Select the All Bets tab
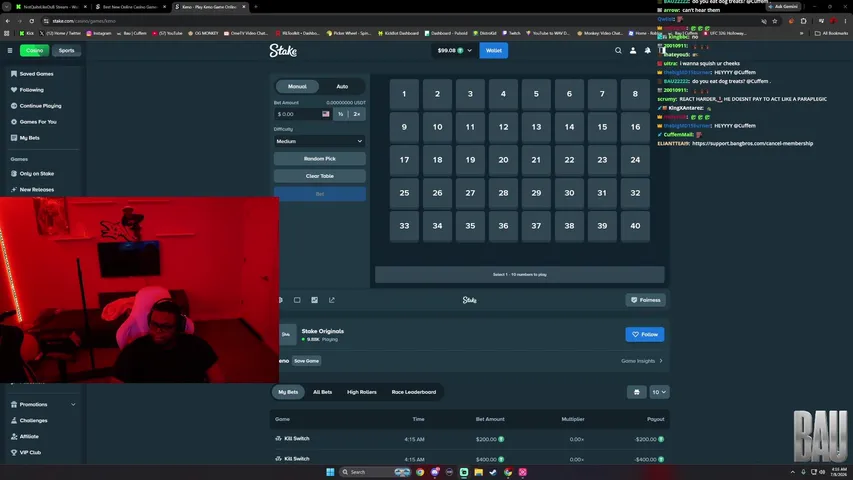This screenshot has width=853, height=480. click(x=323, y=392)
